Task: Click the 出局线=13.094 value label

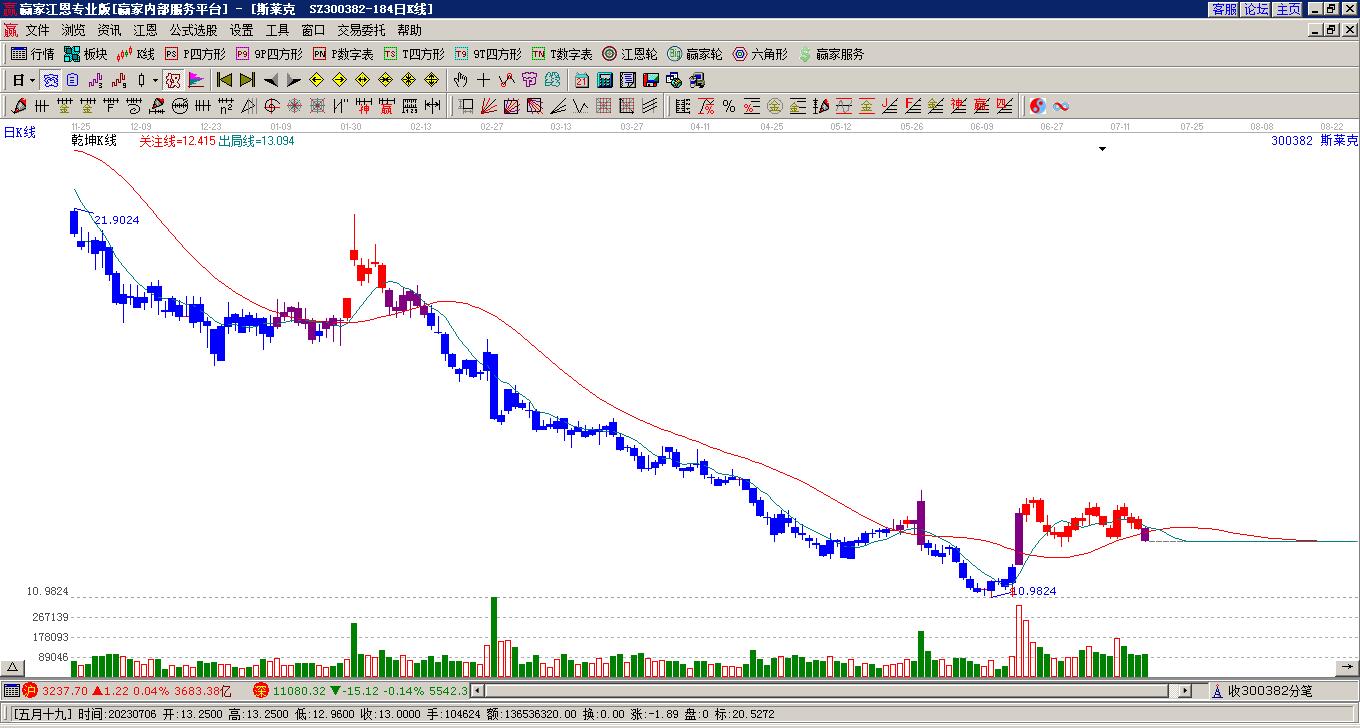Action: (x=256, y=141)
